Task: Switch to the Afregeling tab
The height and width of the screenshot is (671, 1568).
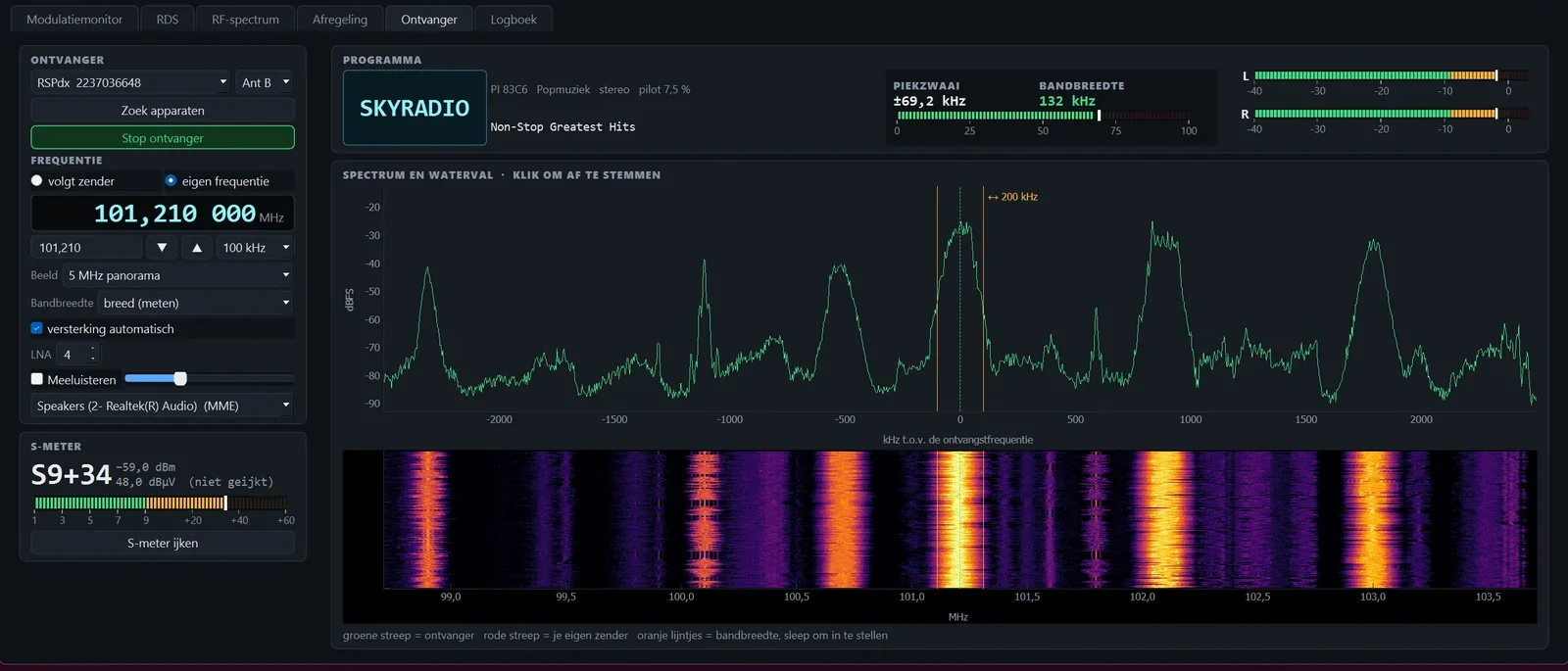Action: pos(340,19)
